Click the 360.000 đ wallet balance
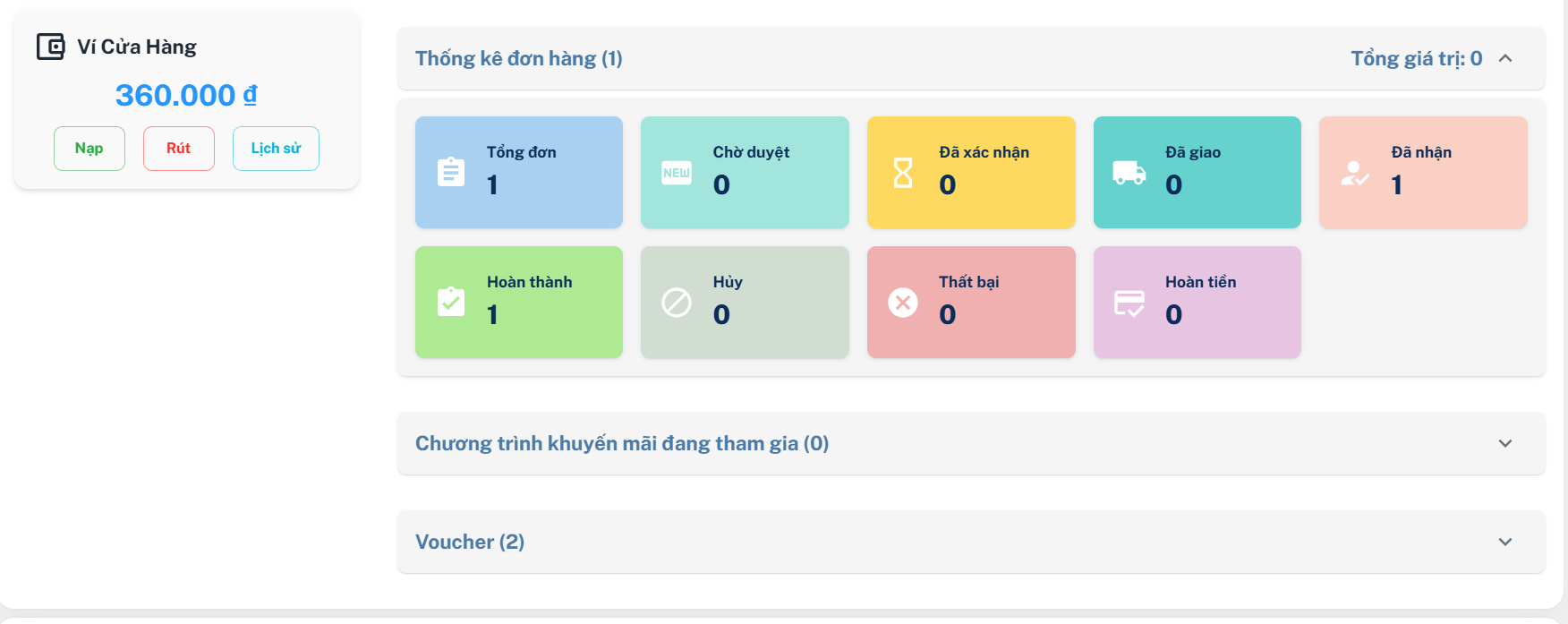This screenshot has height=624, width=1568. 186,95
